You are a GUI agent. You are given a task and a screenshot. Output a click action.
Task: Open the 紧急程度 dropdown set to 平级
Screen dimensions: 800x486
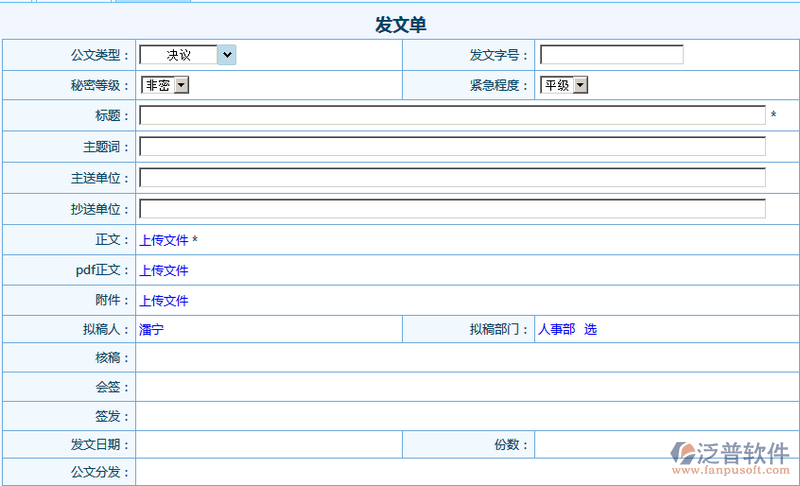564,86
